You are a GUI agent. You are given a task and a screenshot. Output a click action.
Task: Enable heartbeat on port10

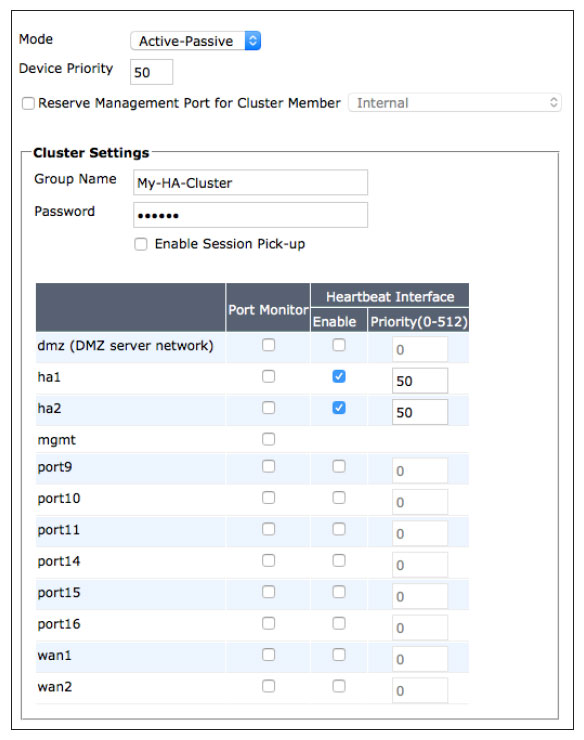(x=339, y=498)
